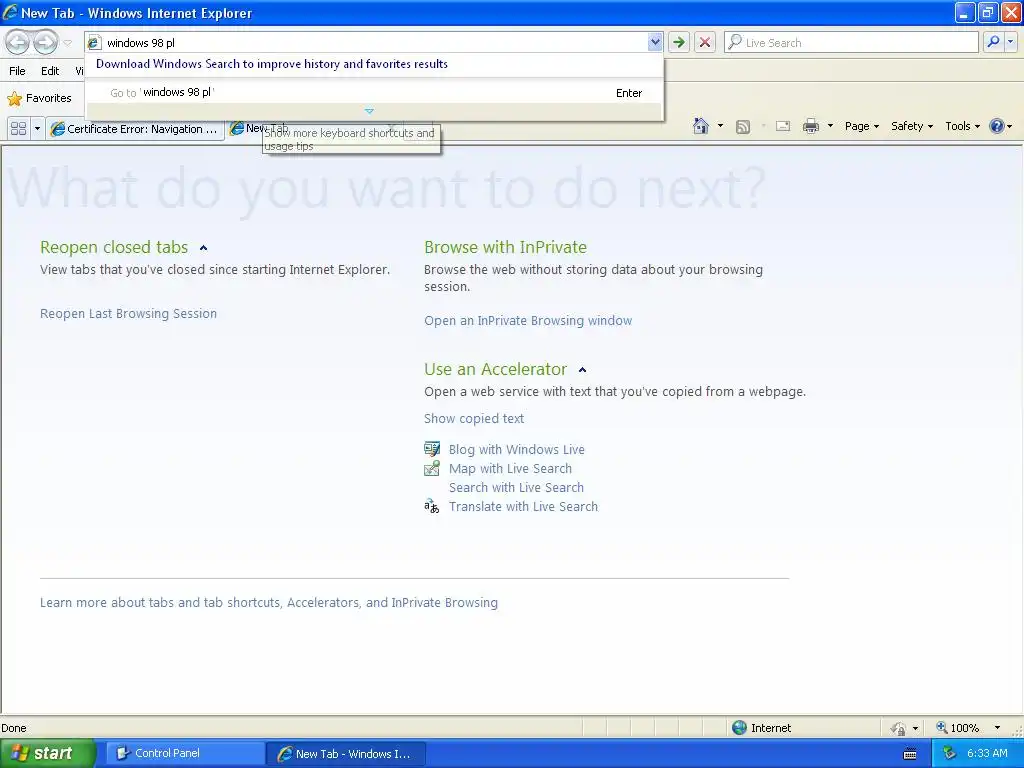Click the Read Mail toolbar icon
The width and height of the screenshot is (1024, 768).
[x=783, y=127]
